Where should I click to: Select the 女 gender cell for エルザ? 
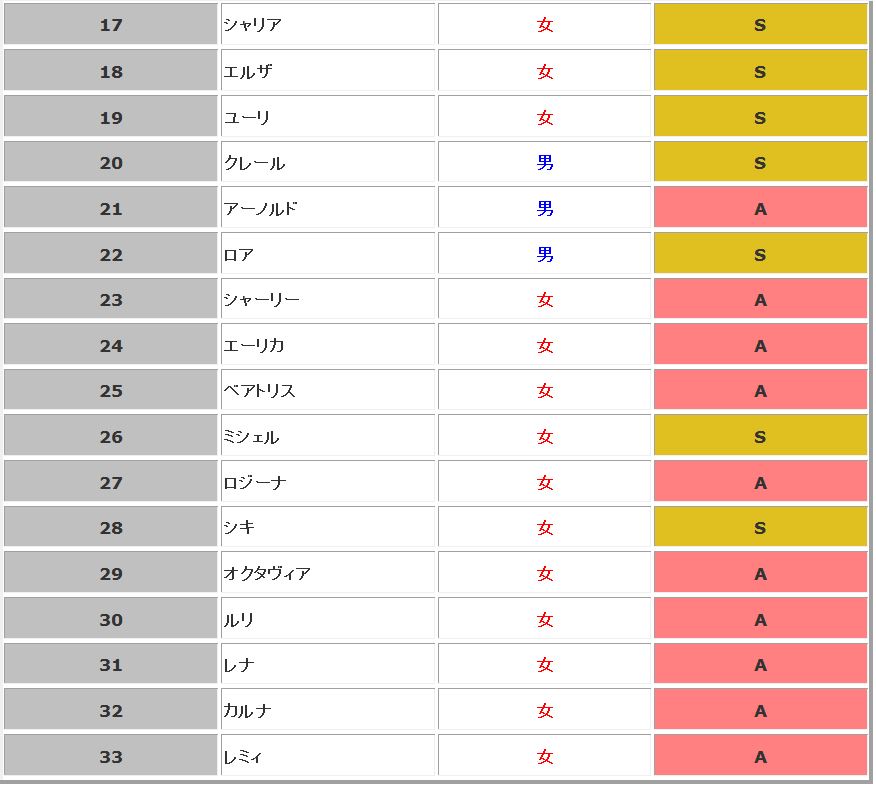545,71
